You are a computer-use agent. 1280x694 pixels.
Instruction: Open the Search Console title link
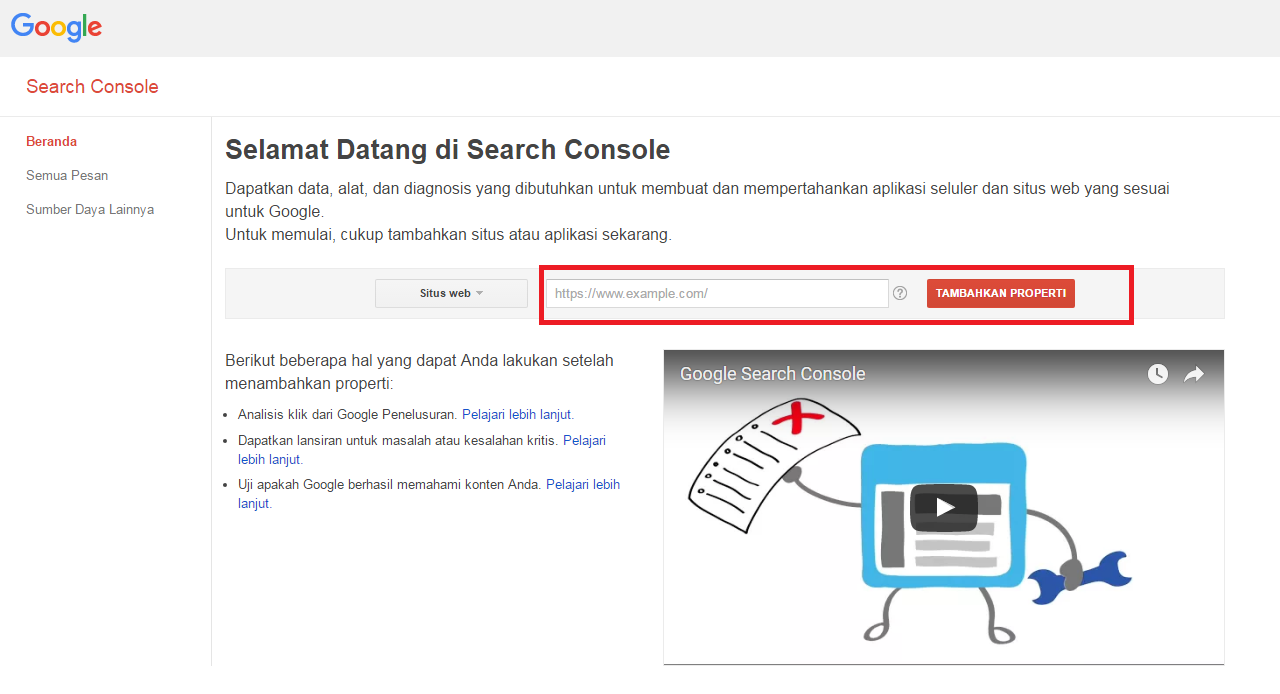point(92,87)
